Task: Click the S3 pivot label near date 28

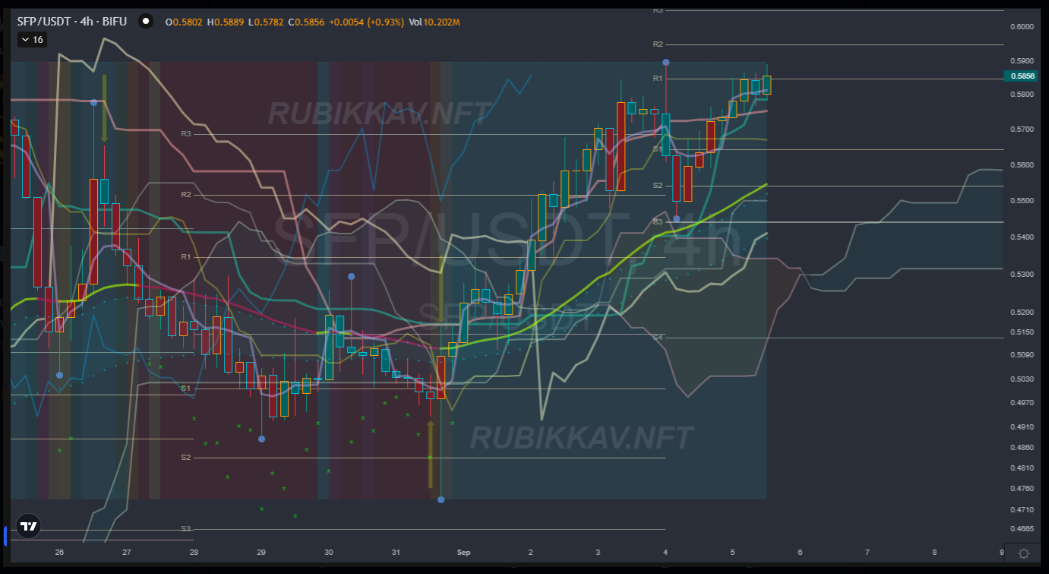Action: click(186, 529)
